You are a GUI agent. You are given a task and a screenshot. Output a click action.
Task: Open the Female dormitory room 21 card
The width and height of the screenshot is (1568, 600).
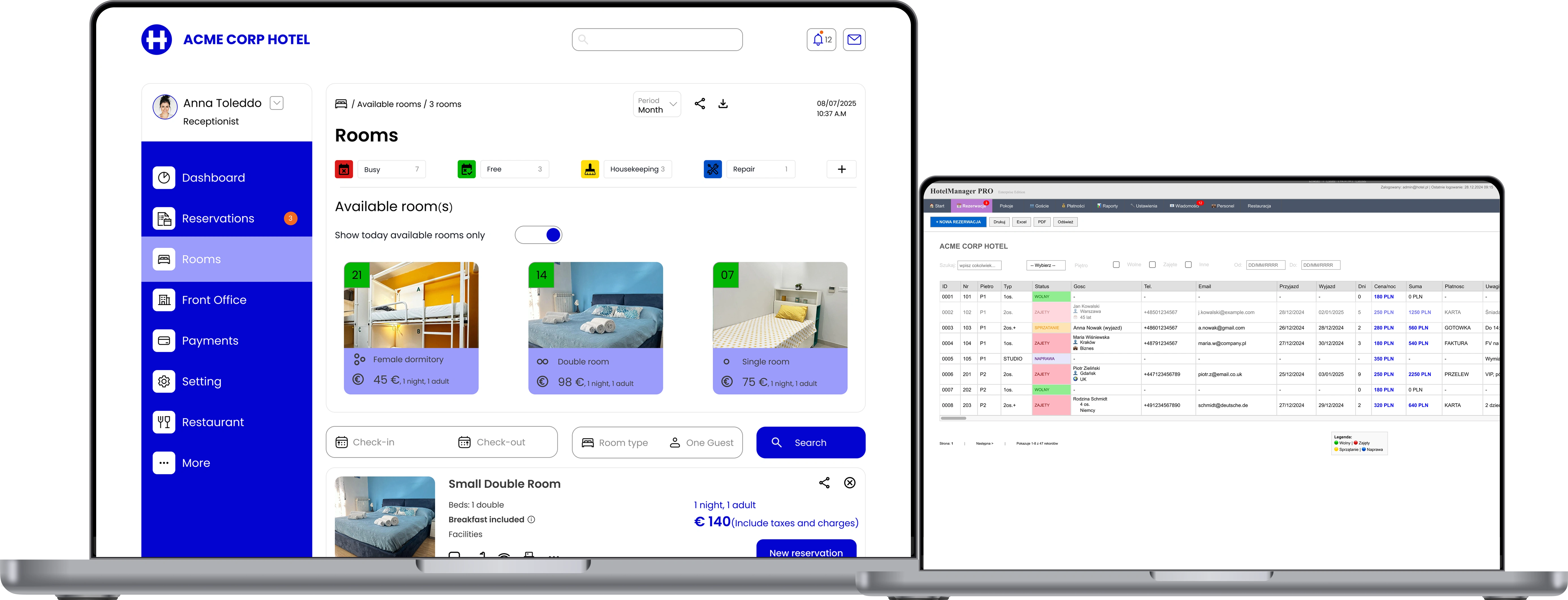point(411,328)
